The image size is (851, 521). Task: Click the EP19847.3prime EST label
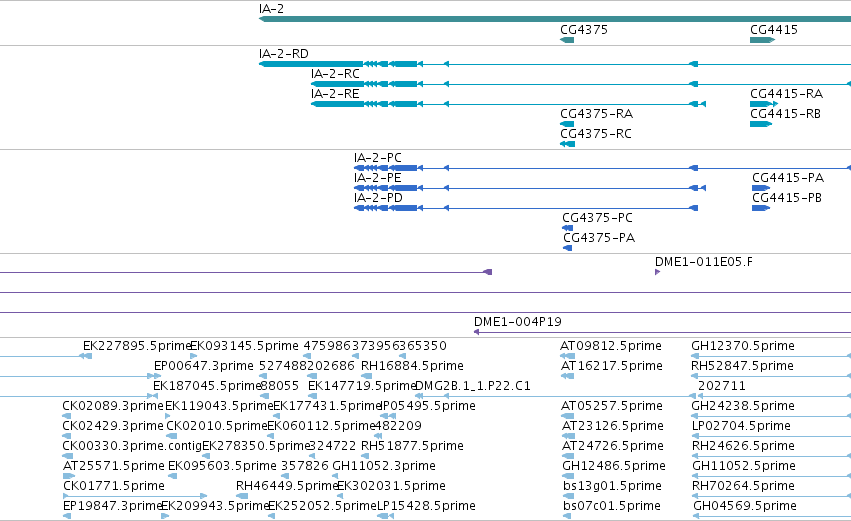pos(113,506)
